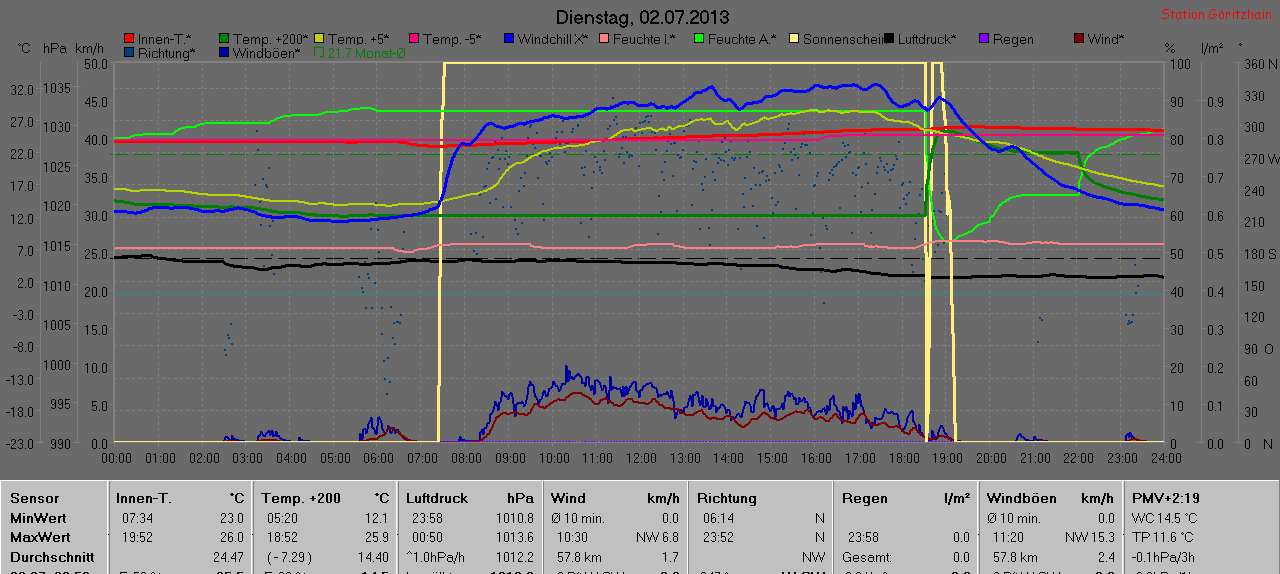This screenshot has height=574, width=1280.
Task: Click Luftdruck minimum value 1010.8
Action: click(x=515, y=518)
